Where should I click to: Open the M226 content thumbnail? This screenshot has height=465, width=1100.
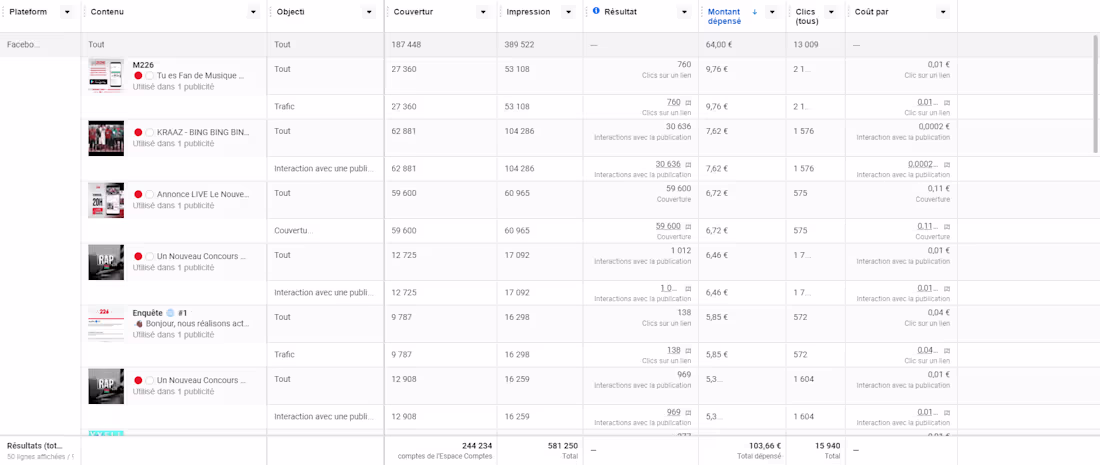pos(106,76)
